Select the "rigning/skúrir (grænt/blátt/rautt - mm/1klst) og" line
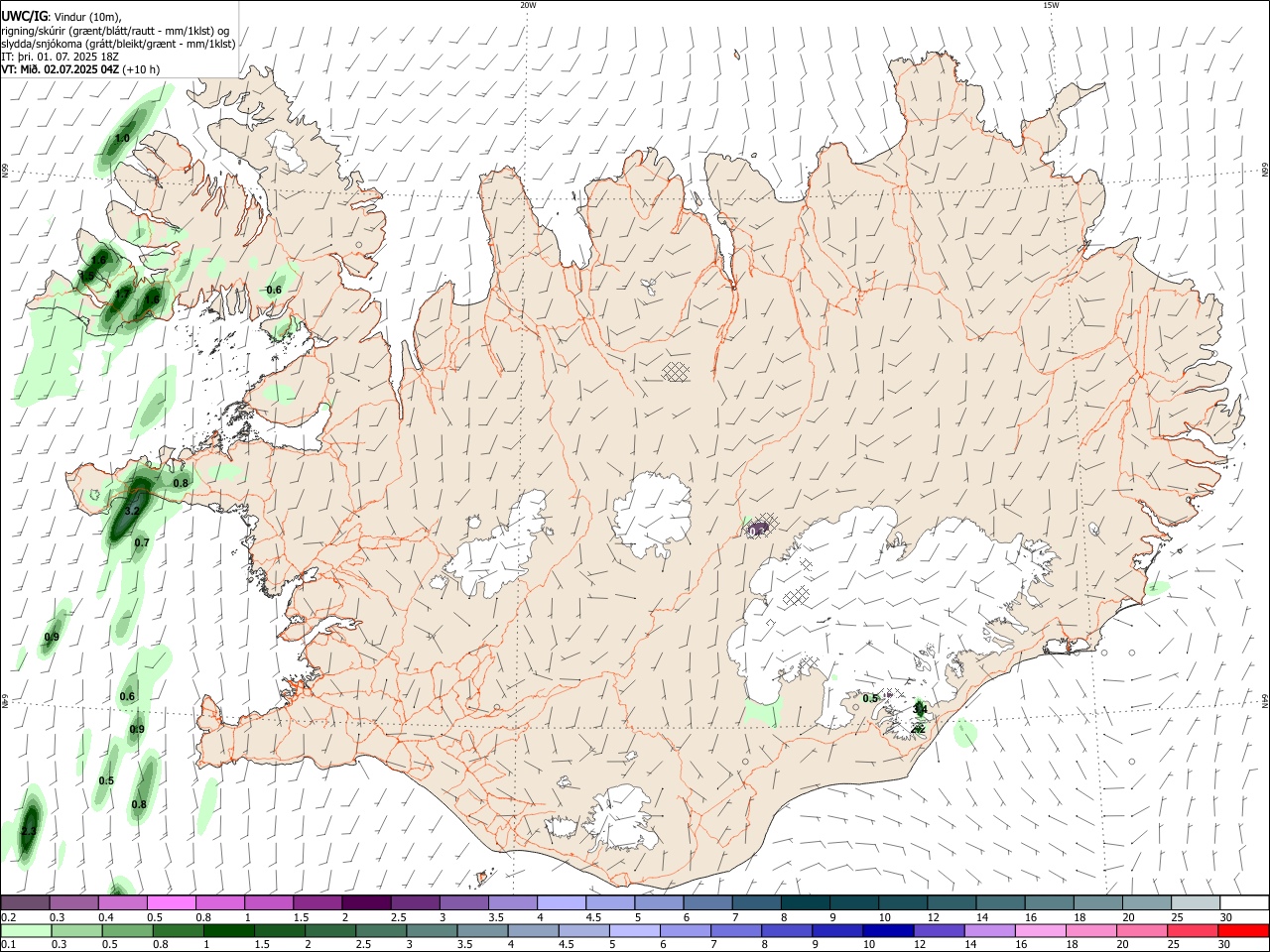The width and height of the screenshot is (1270, 952). pyautogui.click(x=115, y=31)
